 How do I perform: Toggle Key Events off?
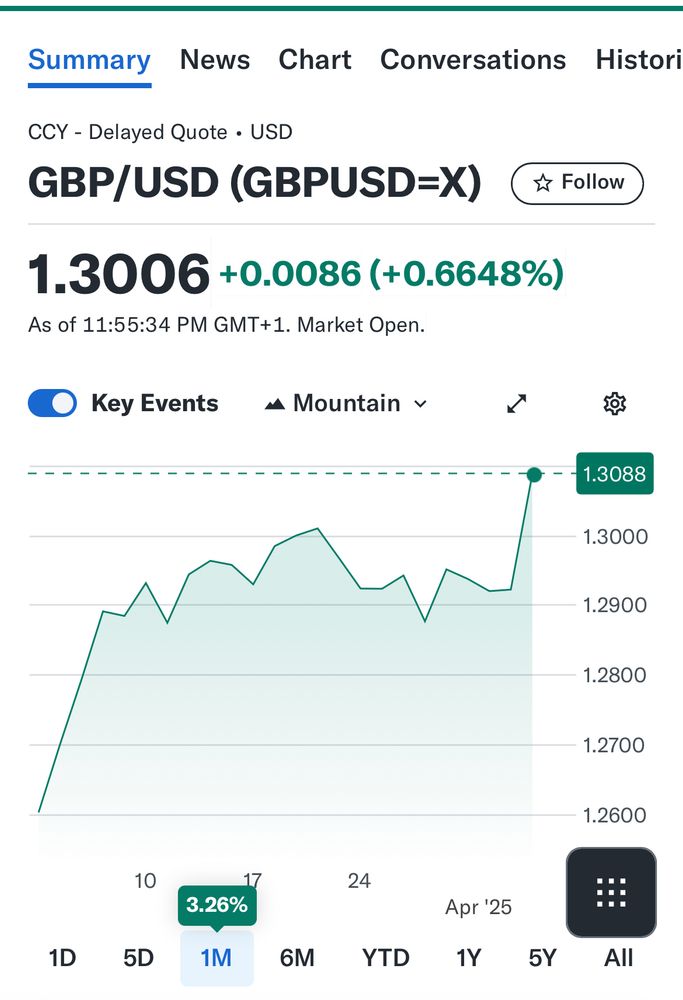[52, 402]
